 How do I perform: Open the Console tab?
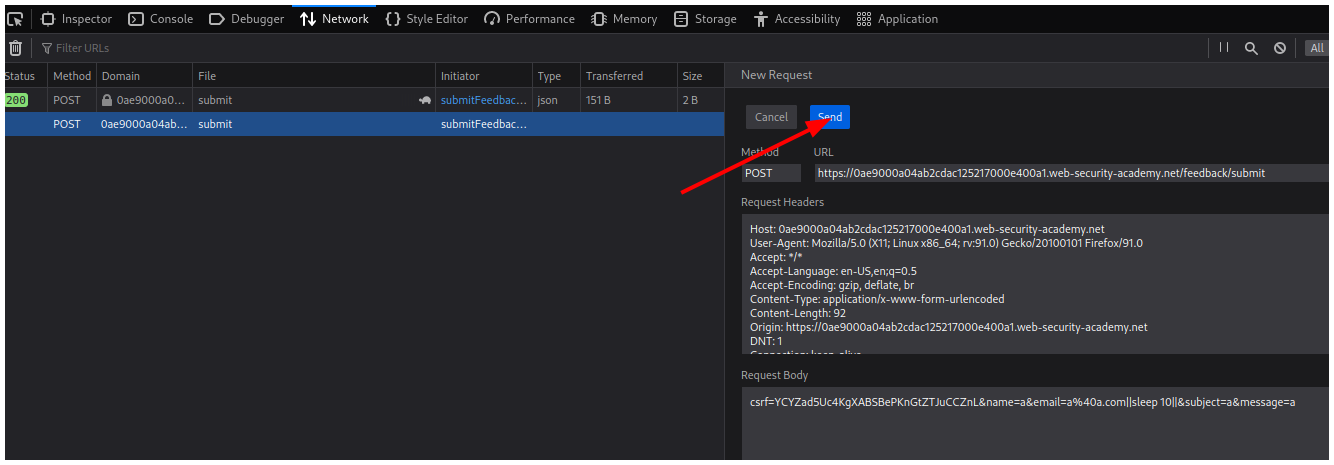coord(161,19)
